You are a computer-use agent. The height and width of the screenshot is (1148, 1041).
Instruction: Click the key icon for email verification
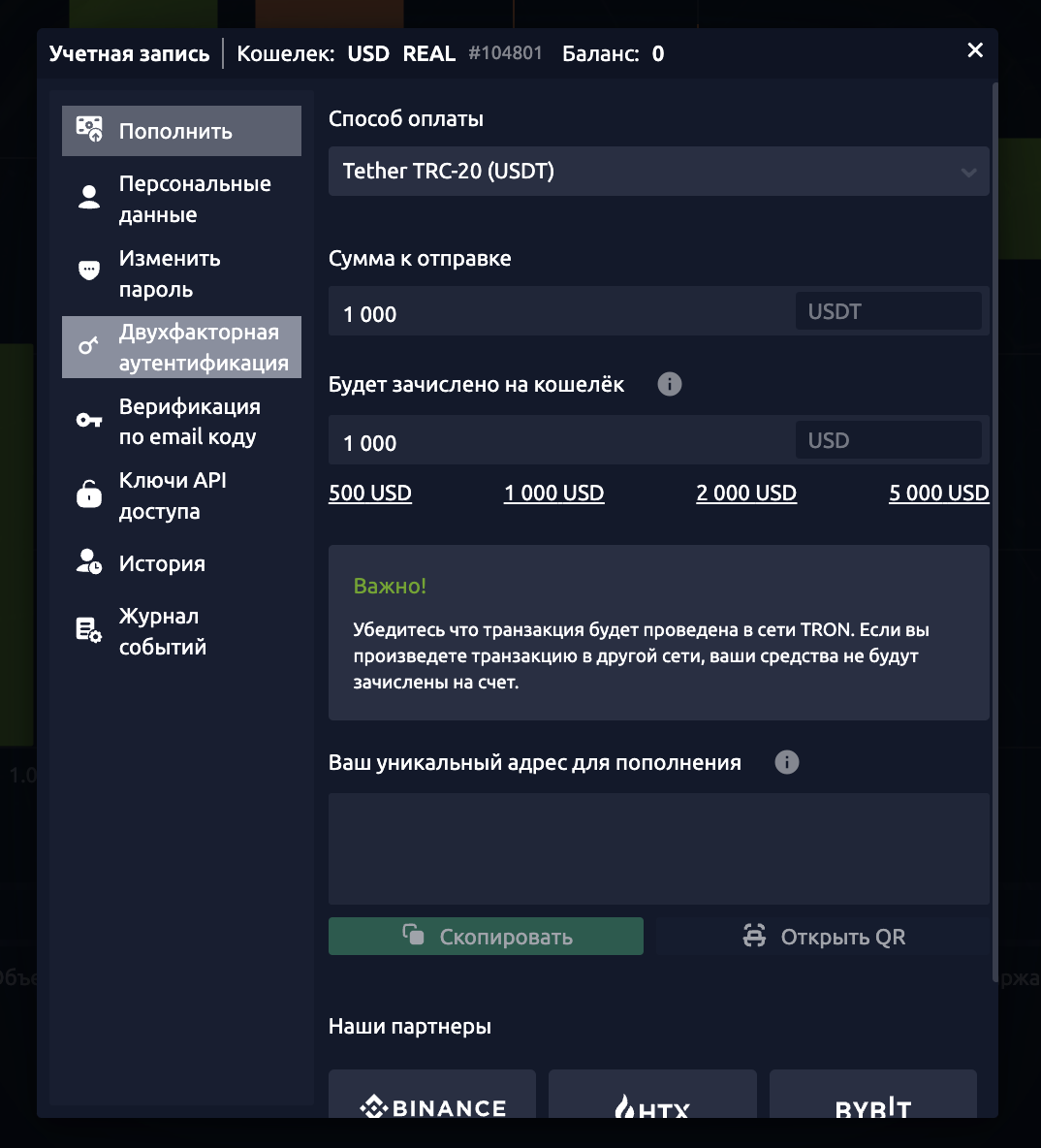[x=89, y=420]
